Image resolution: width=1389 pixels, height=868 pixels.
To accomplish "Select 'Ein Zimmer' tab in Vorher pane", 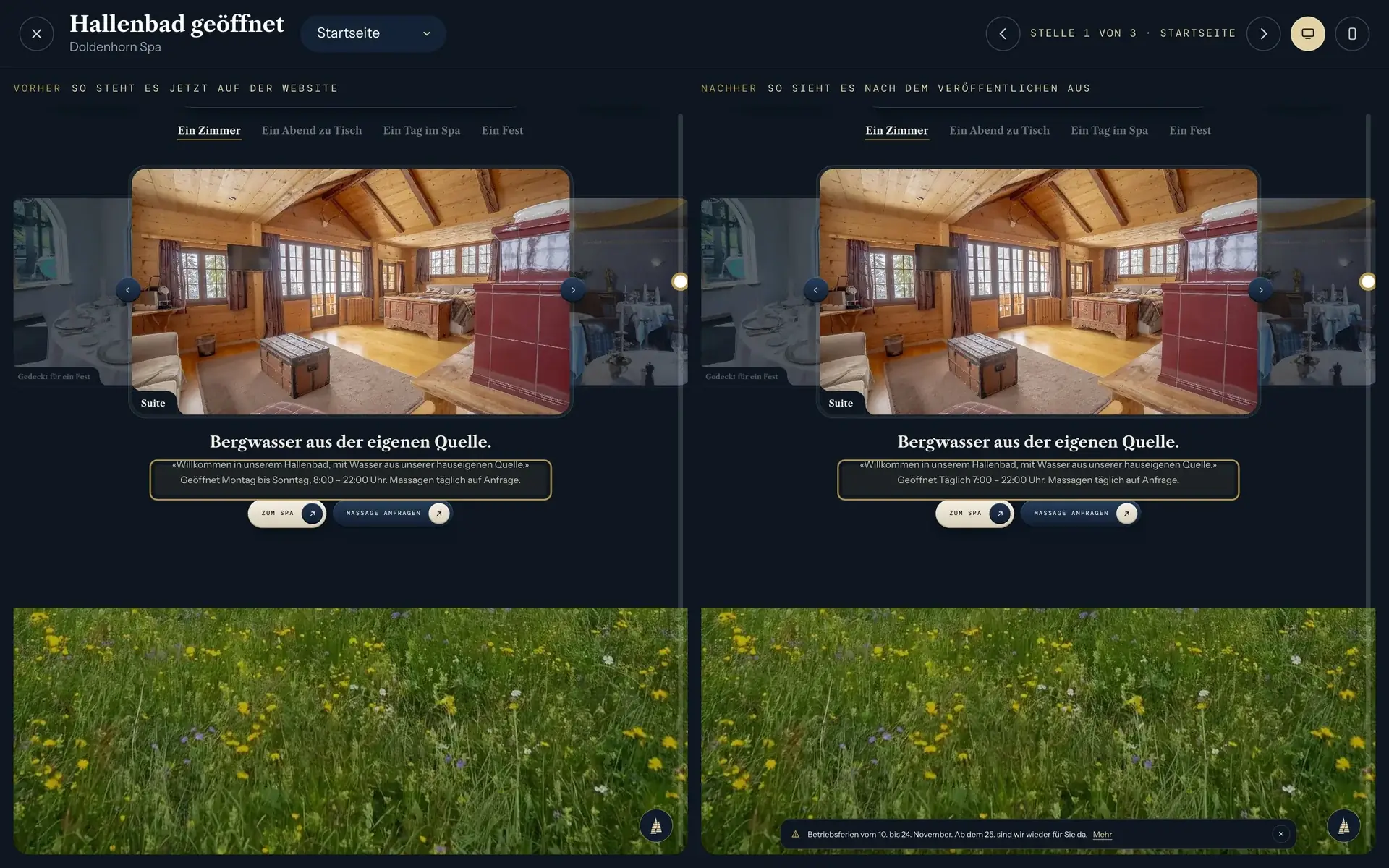I will click(x=209, y=130).
